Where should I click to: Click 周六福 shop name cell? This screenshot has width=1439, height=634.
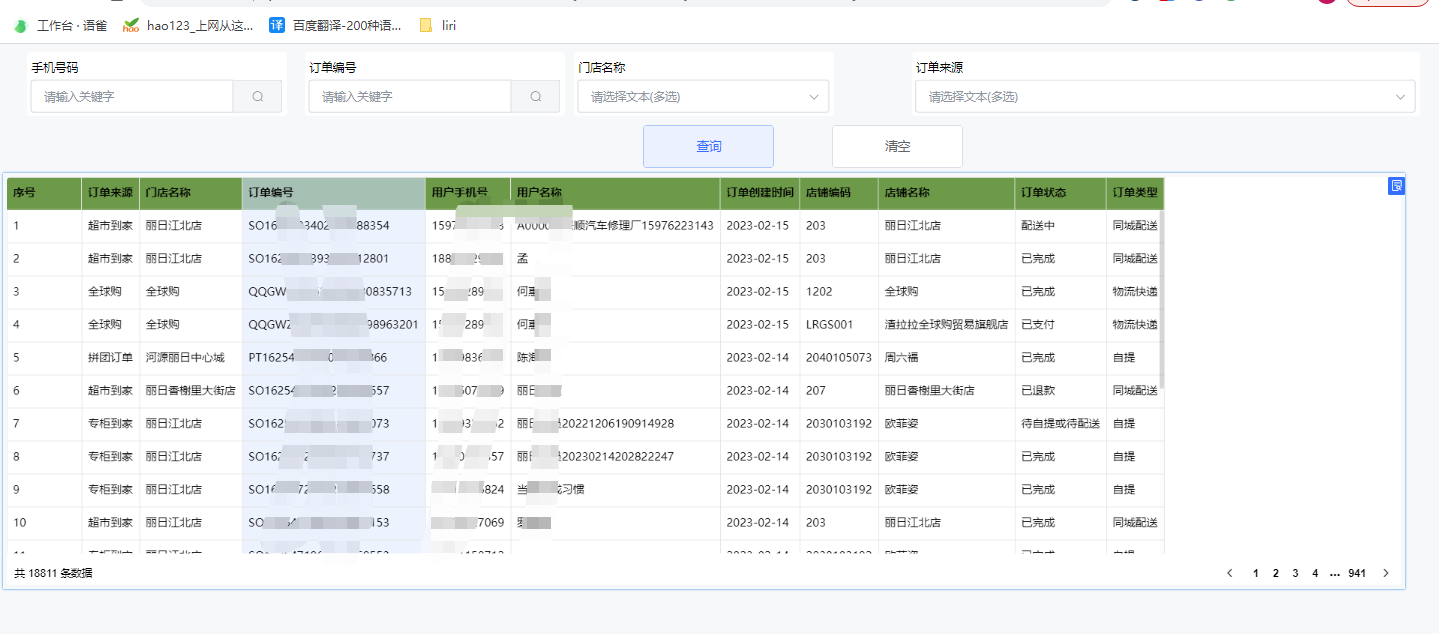901,358
